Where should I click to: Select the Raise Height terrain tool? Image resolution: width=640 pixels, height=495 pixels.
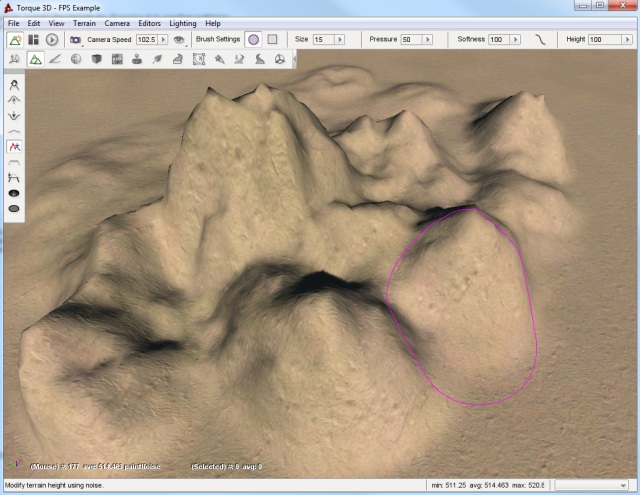click(15, 100)
